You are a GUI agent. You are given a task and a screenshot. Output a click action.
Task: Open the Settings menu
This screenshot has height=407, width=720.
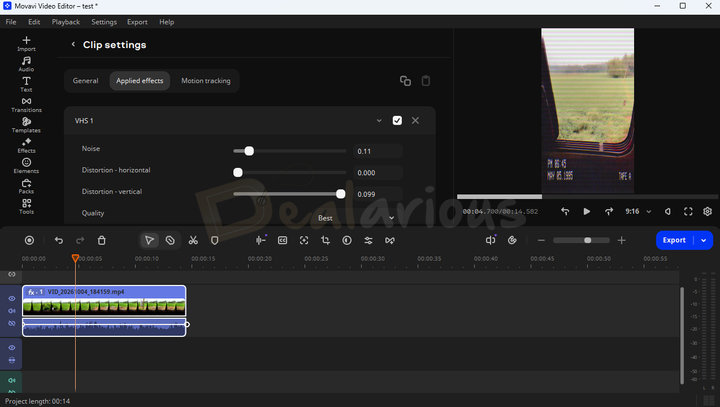point(104,22)
